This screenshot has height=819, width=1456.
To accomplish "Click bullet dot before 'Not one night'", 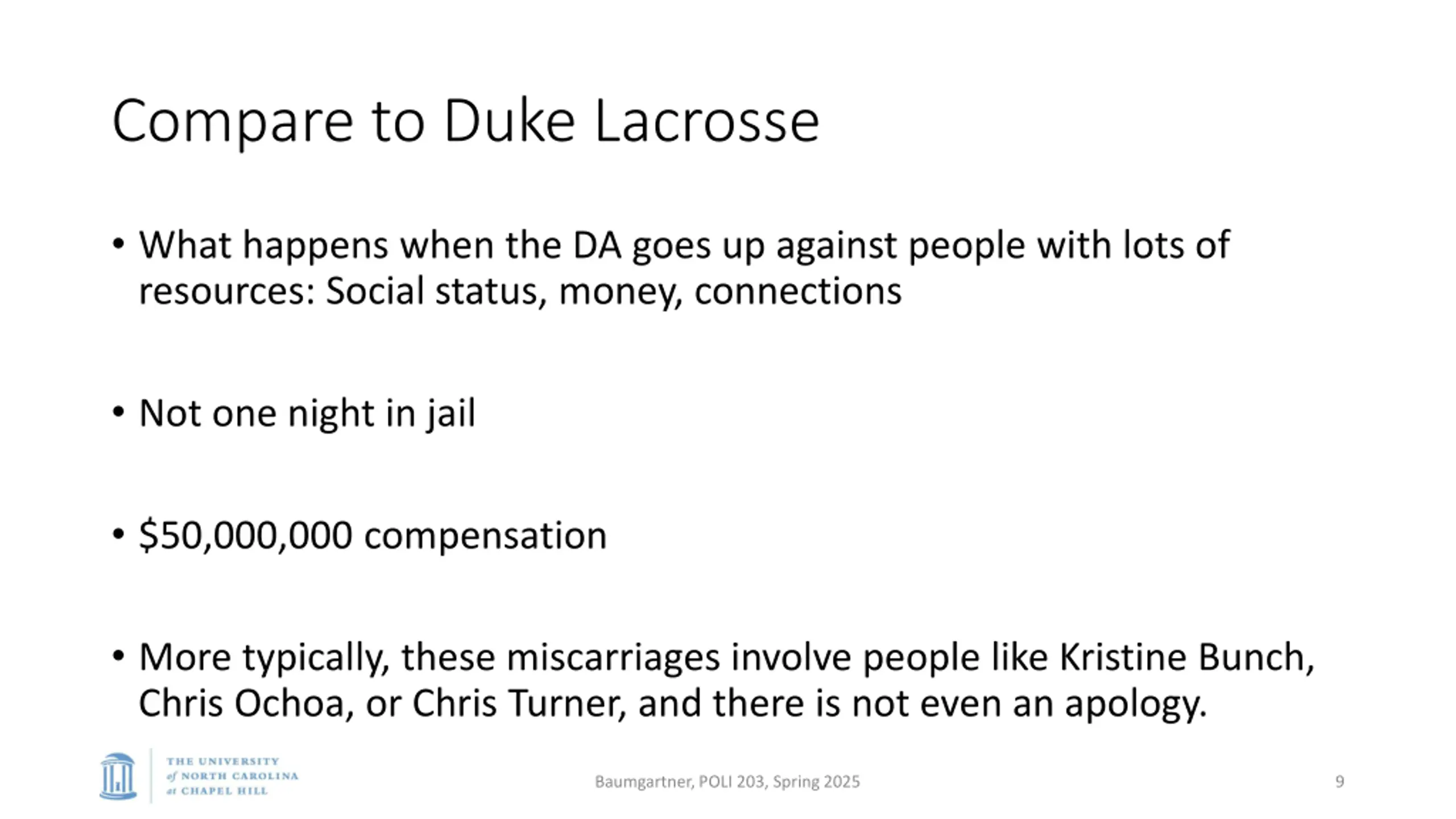I will click(x=118, y=412).
